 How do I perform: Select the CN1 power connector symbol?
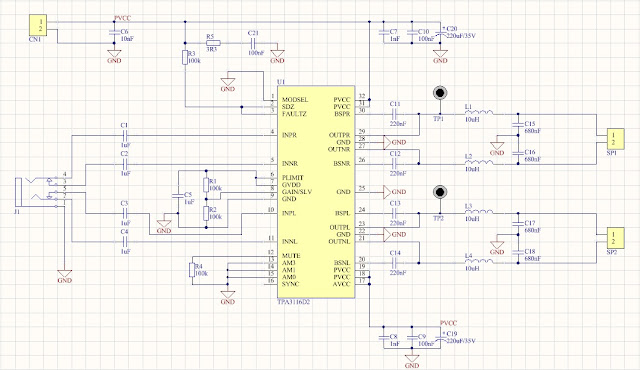(x=38, y=25)
